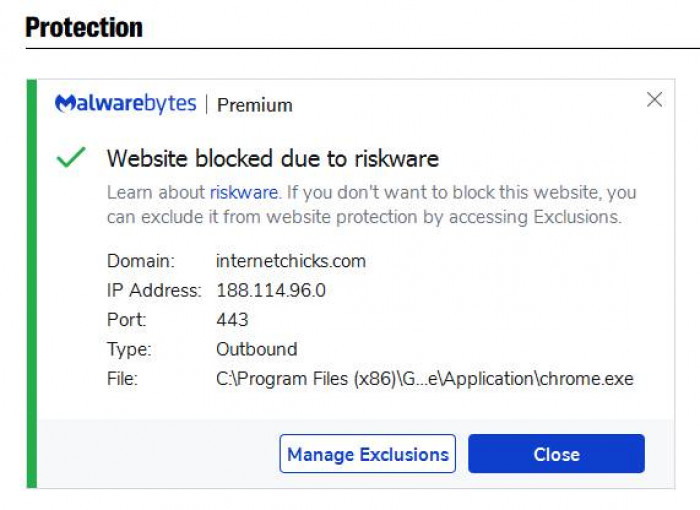Click the "Website blocked due to riskware" title
700x510 pixels.
pyautogui.click(x=272, y=158)
